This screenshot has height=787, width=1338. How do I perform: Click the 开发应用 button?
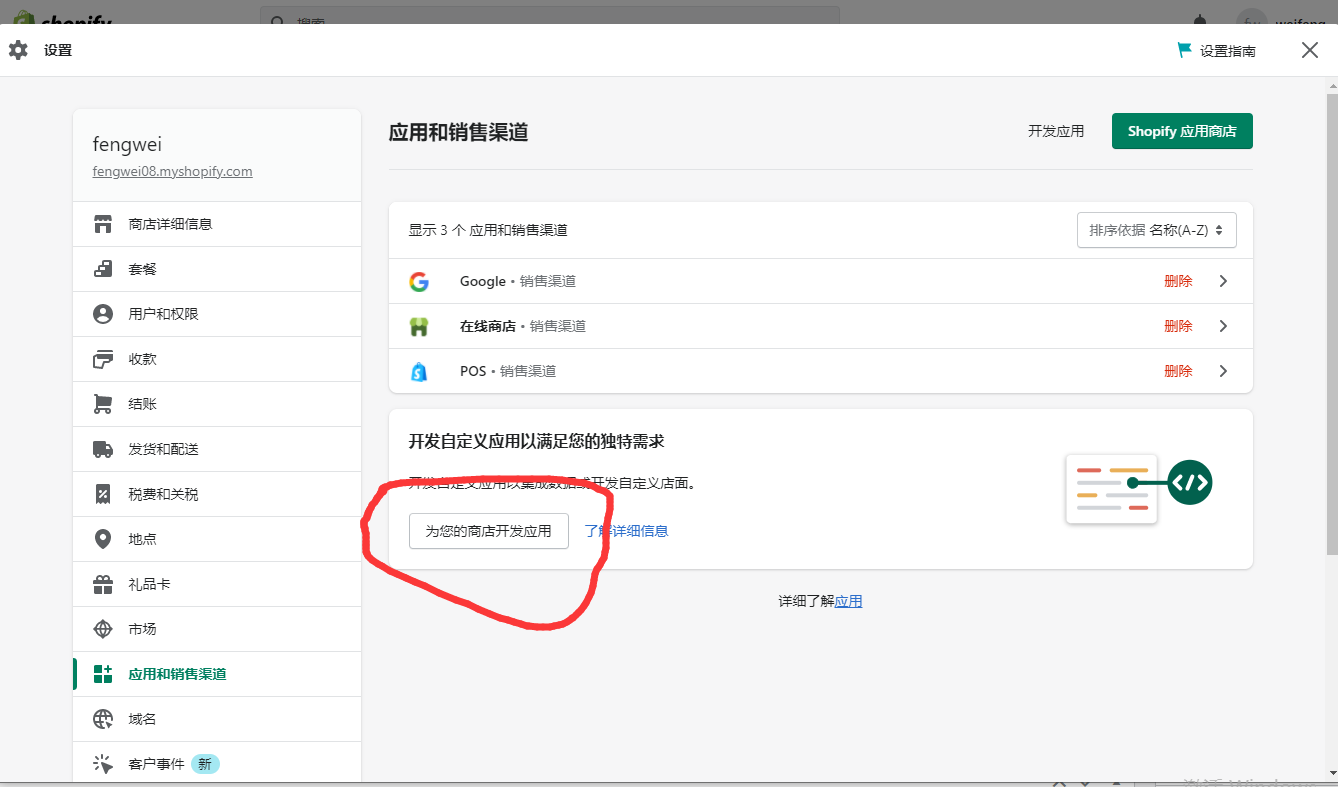pos(1056,131)
